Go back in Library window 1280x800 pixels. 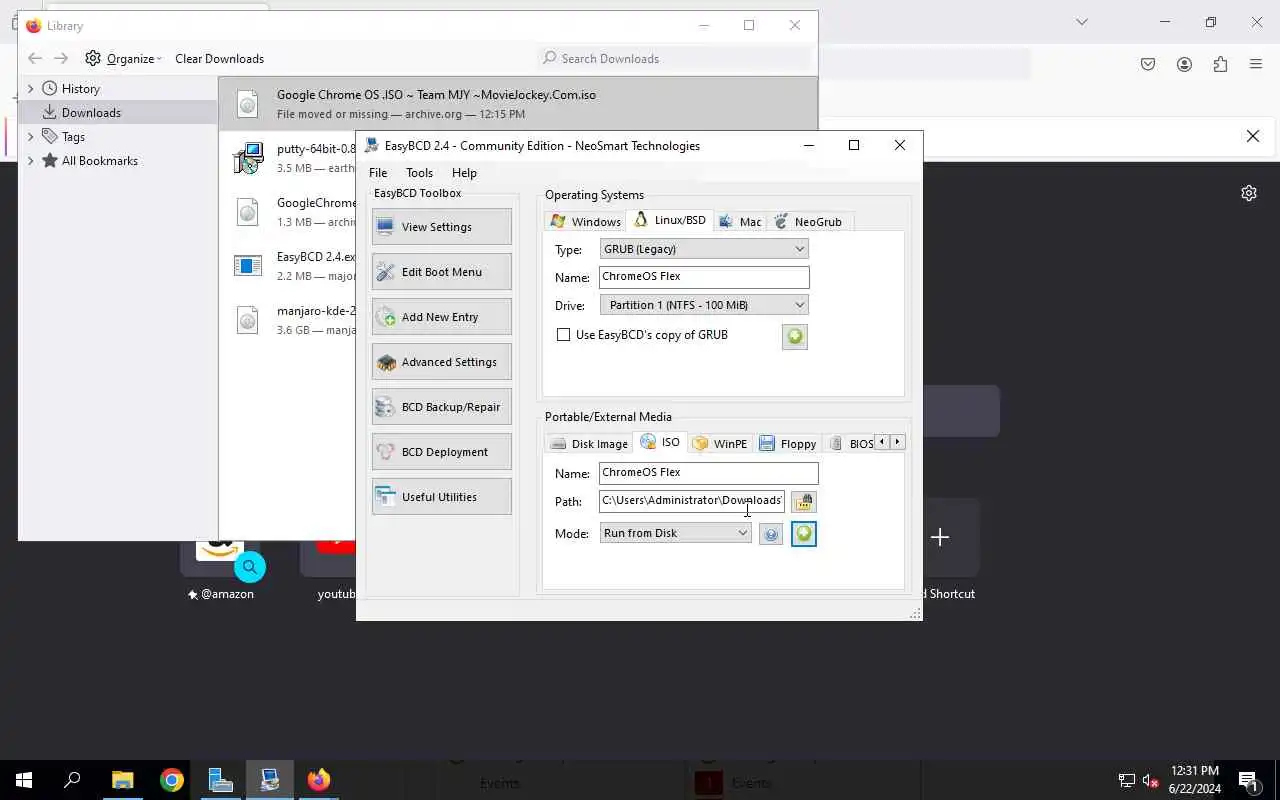pyautogui.click(x=35, y=59)
